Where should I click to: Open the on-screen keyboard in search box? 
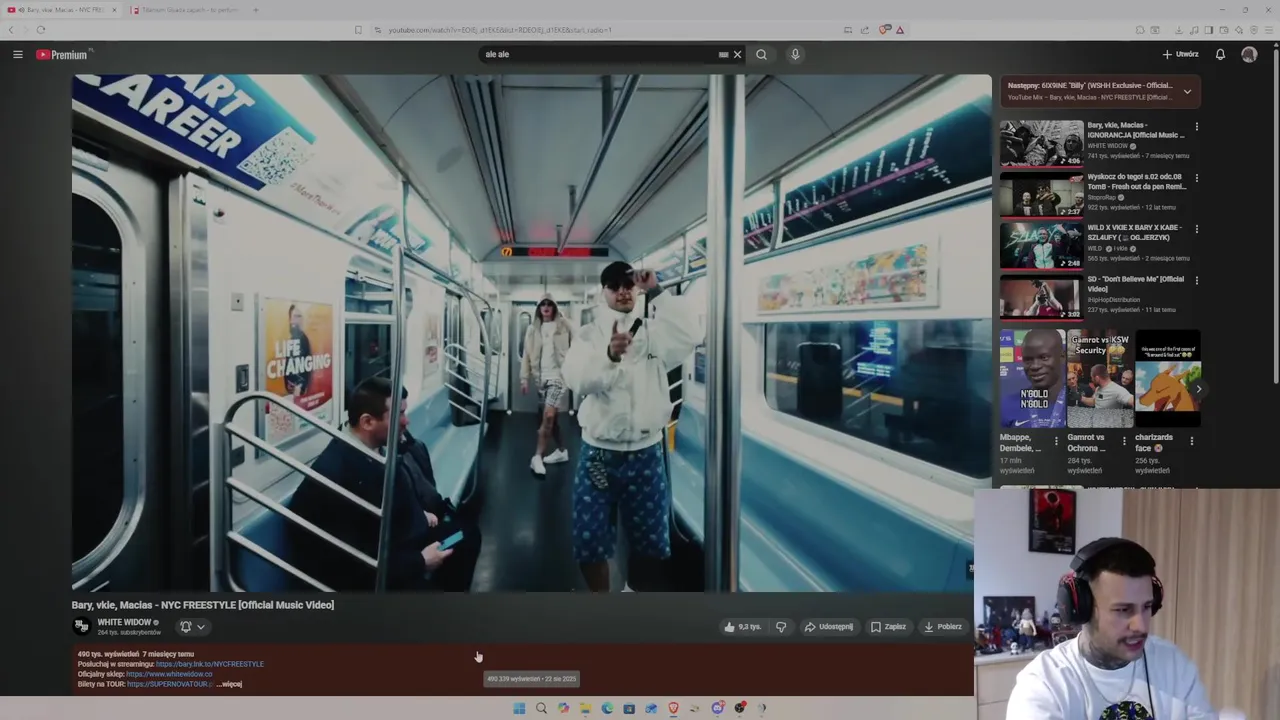[x=723, y=54]
